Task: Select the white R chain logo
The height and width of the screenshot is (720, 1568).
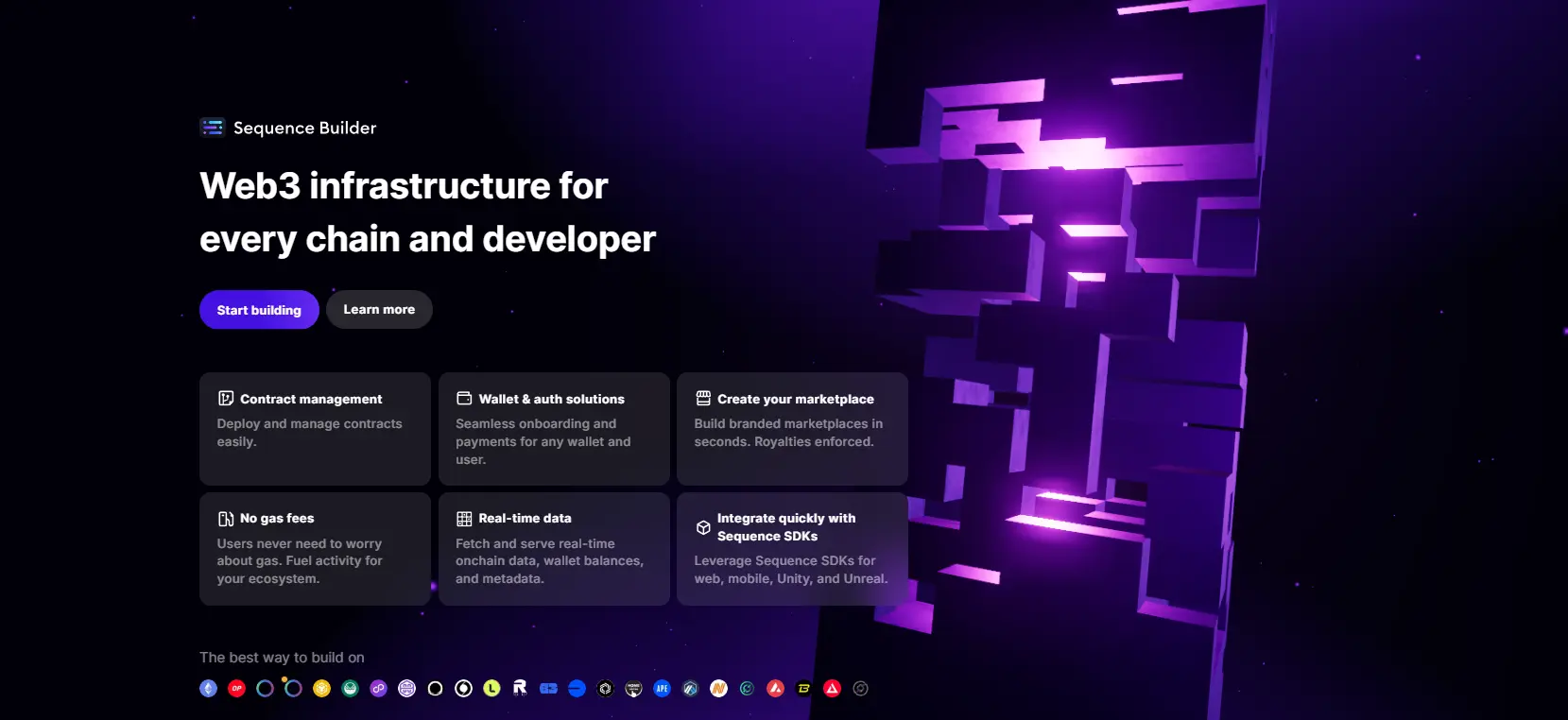Action: [521, 689]
